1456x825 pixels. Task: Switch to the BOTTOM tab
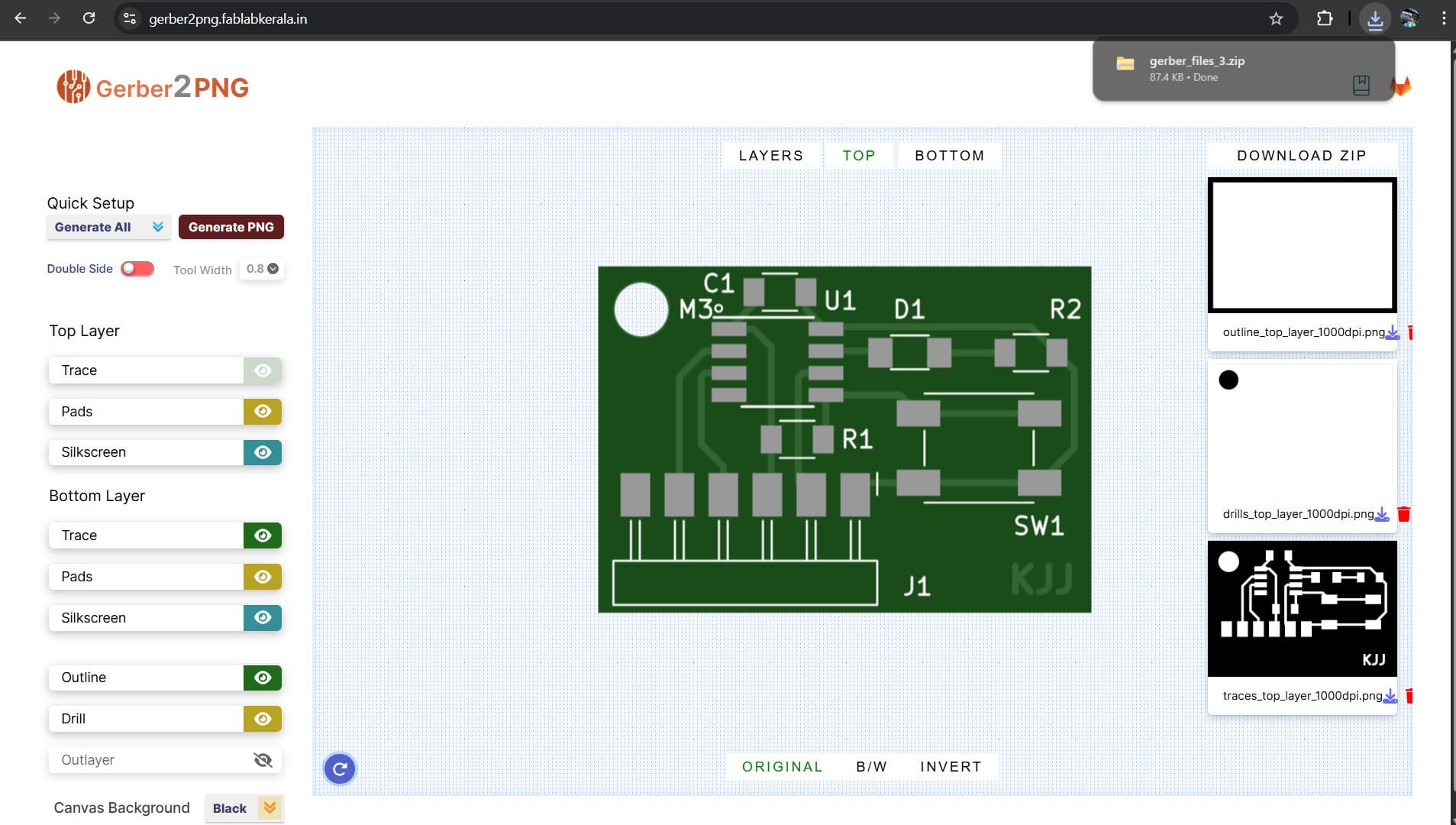(x=948, y=155)
